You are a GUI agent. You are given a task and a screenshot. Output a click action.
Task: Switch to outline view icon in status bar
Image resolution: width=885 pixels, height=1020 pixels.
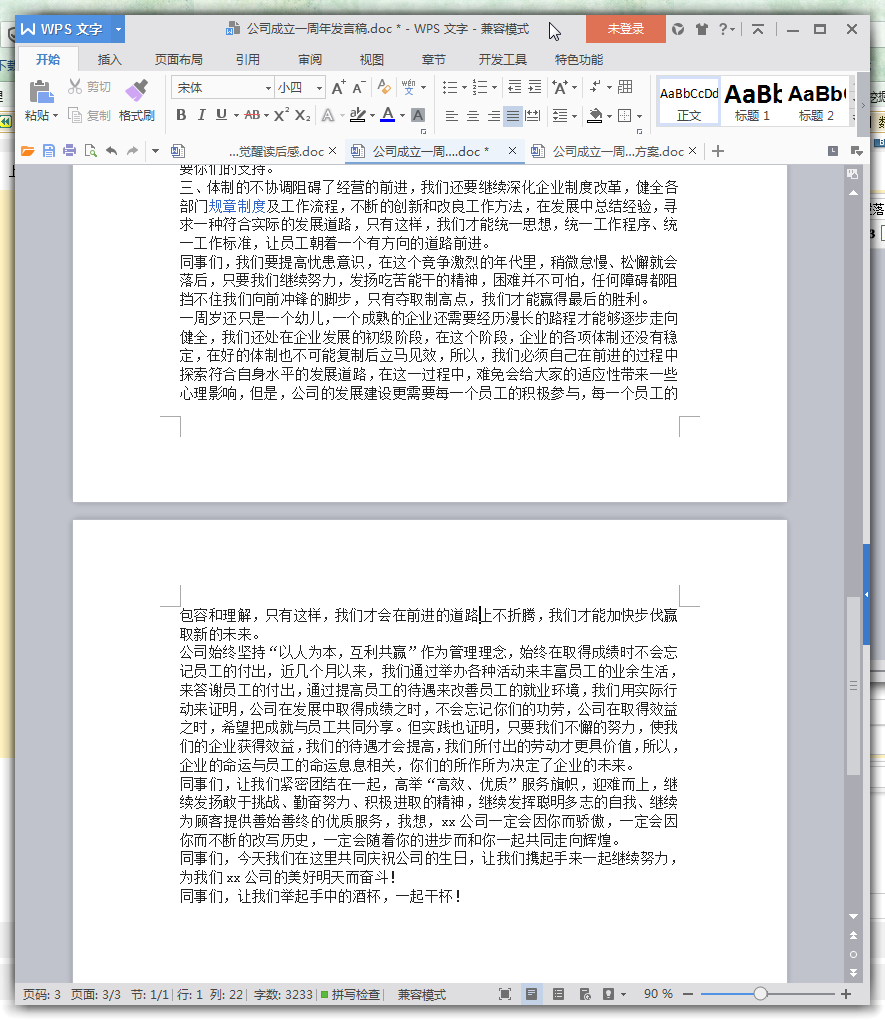[558, 994]
